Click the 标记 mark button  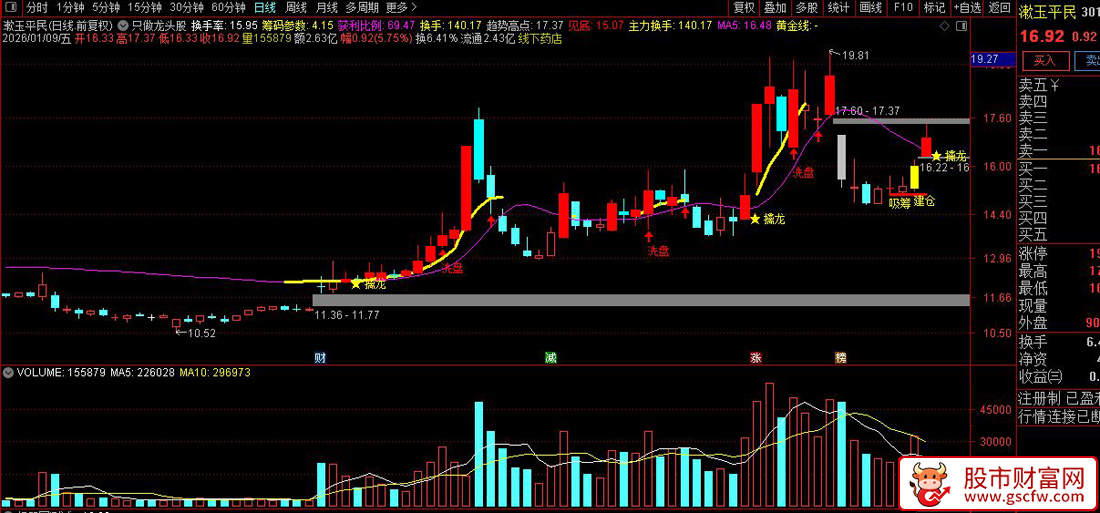pyautogui.click(x=934, y=8)
